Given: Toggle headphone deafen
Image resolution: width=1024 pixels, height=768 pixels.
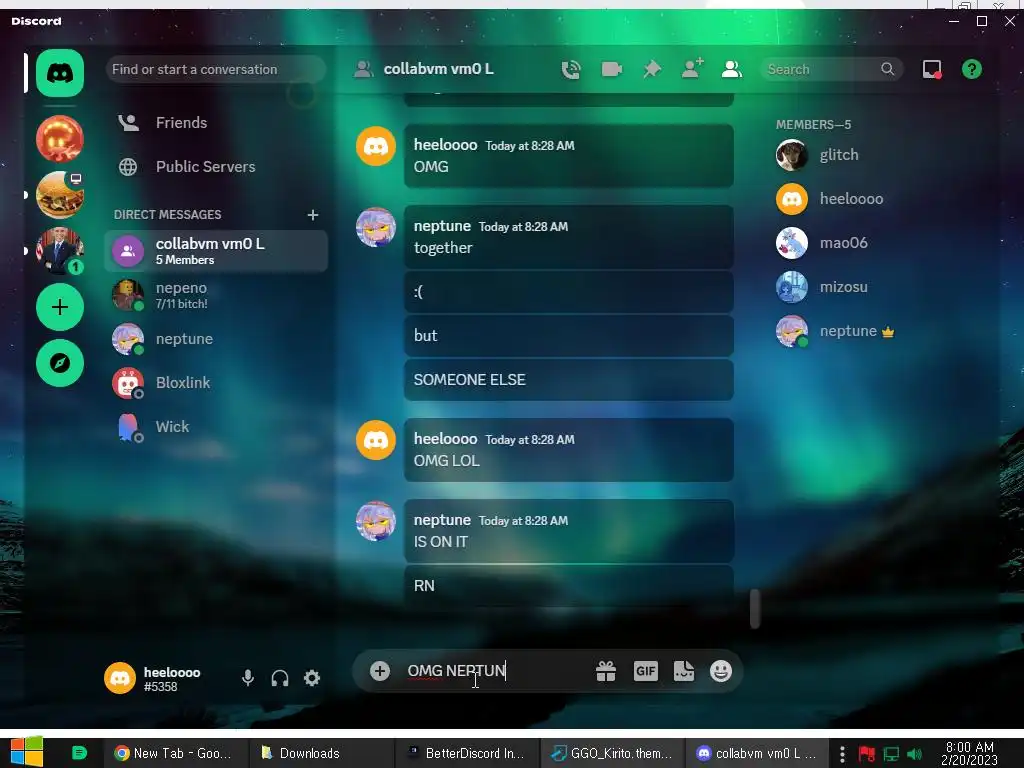Looking at the screenshot, I should (x=280, y=678).
